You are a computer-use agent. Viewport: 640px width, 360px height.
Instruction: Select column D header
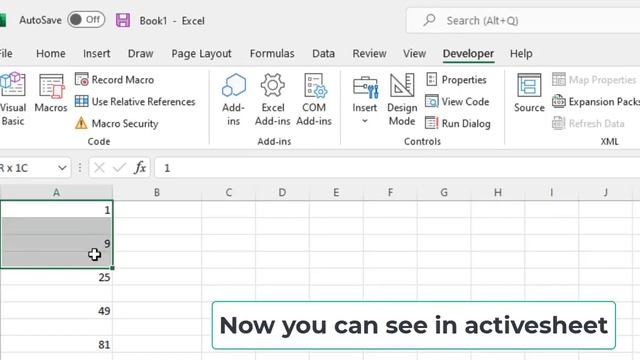282,192
